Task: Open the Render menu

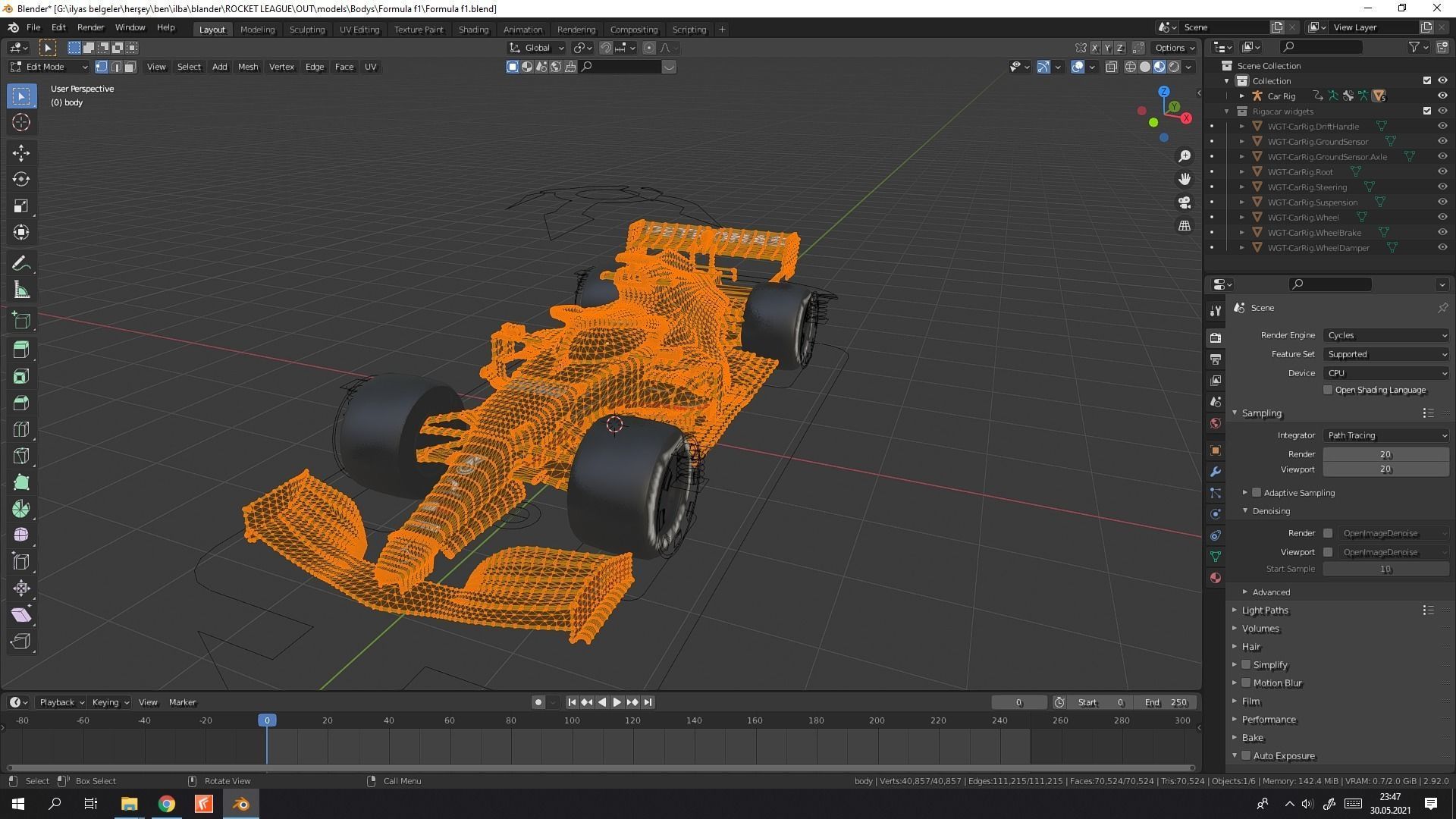Action: (x=91, y=27)
